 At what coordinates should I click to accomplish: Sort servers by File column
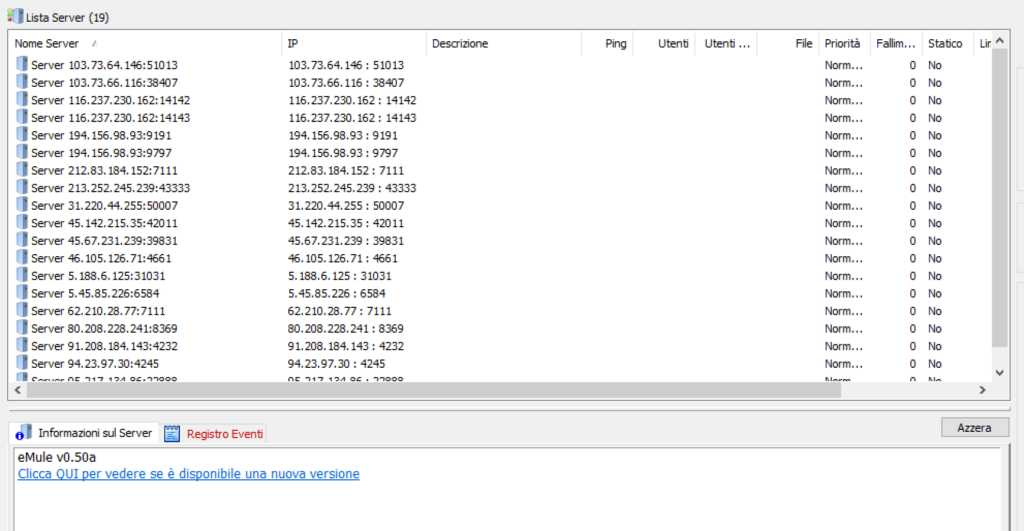tap(788, 44)
